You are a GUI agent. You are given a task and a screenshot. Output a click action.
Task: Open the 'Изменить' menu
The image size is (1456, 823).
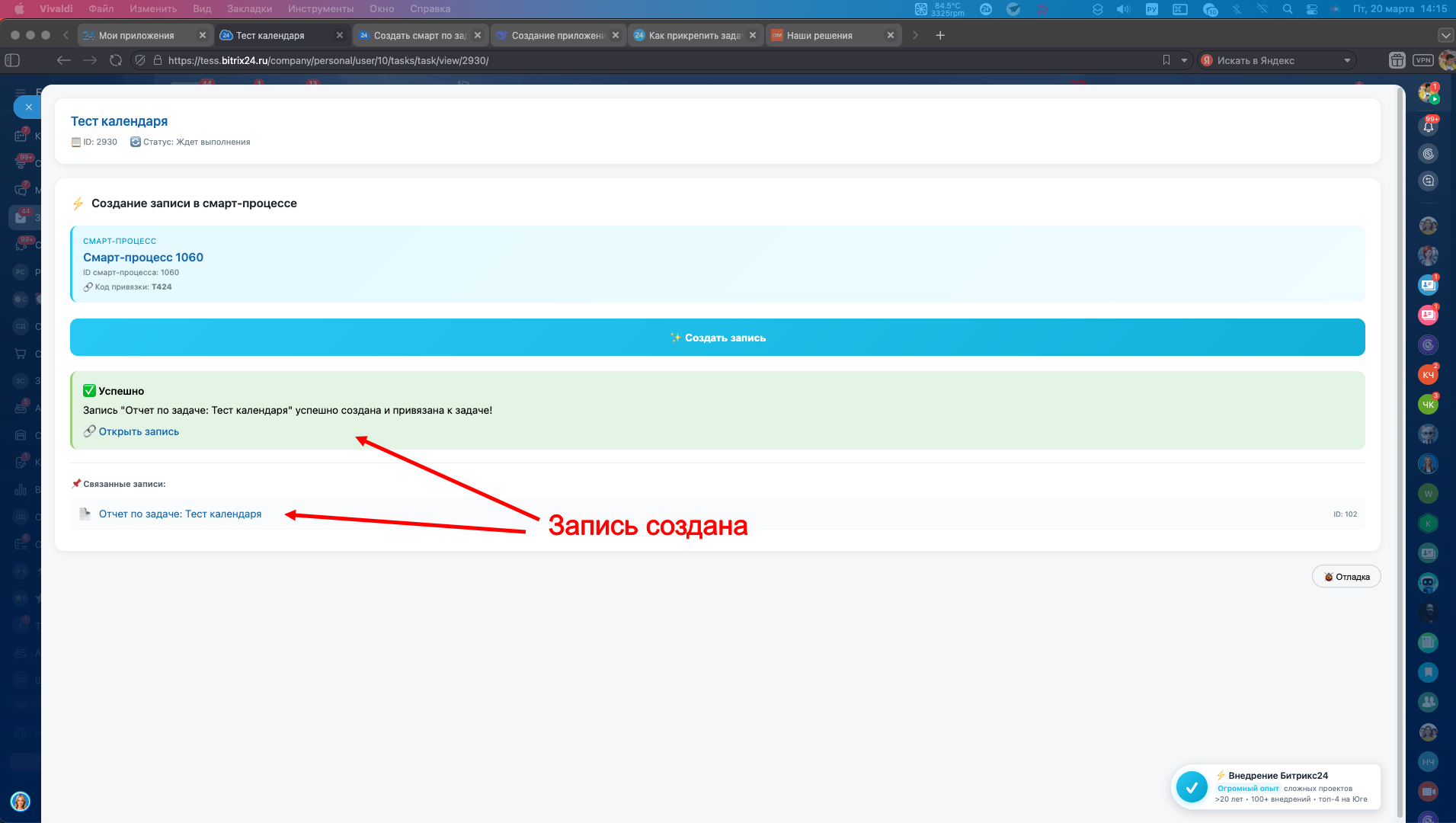153,9
